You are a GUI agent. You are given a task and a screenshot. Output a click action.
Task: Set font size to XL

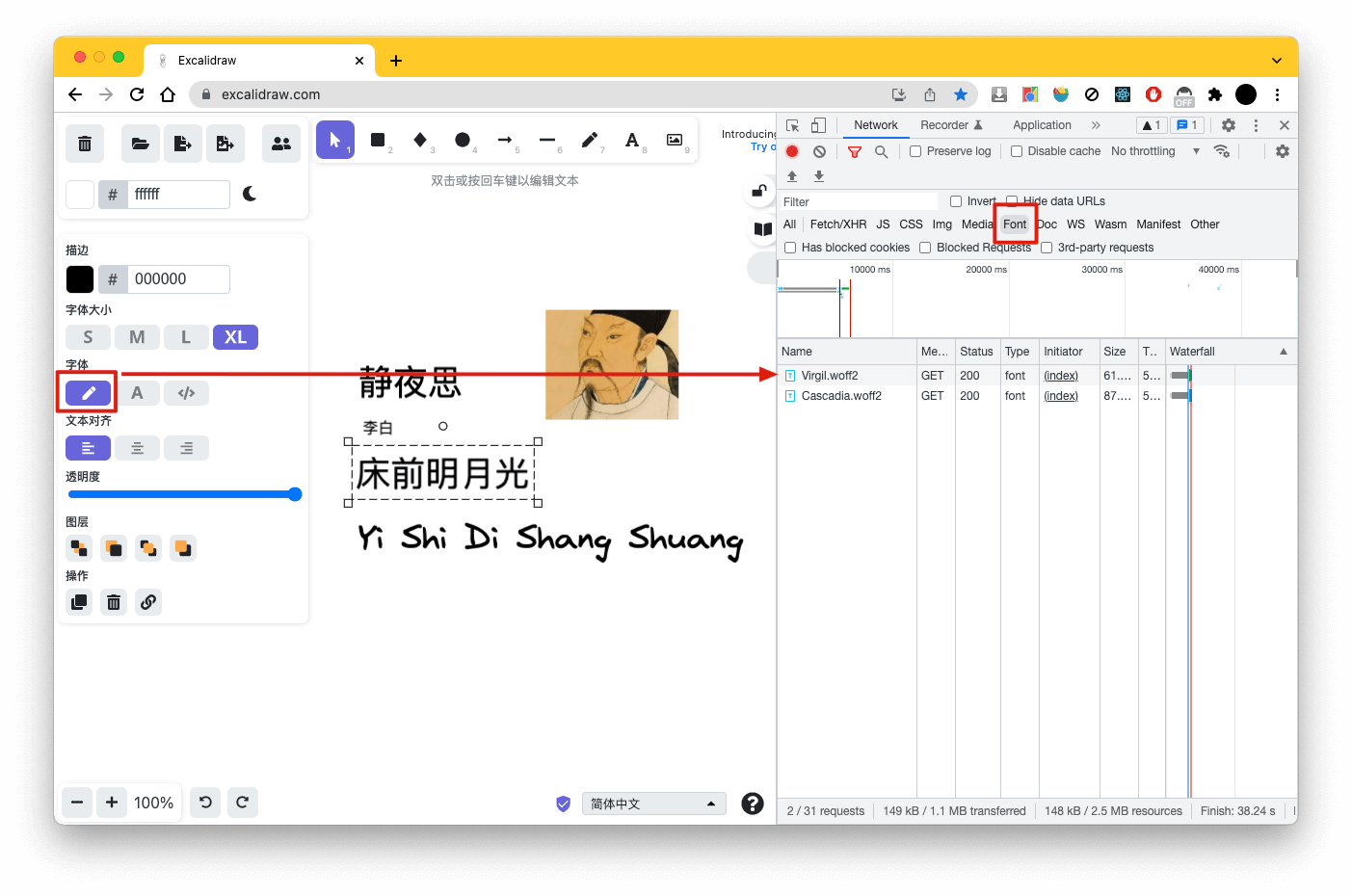pos(235,337)
